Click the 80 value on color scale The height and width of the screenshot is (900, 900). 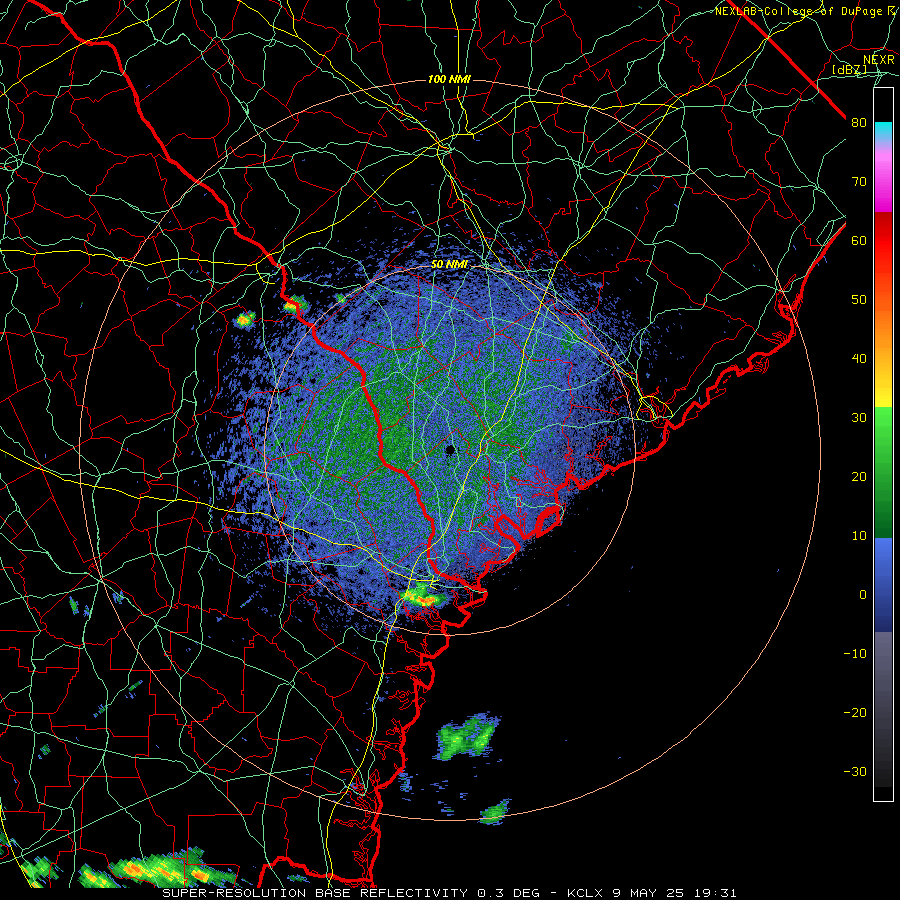coord(859,123)
